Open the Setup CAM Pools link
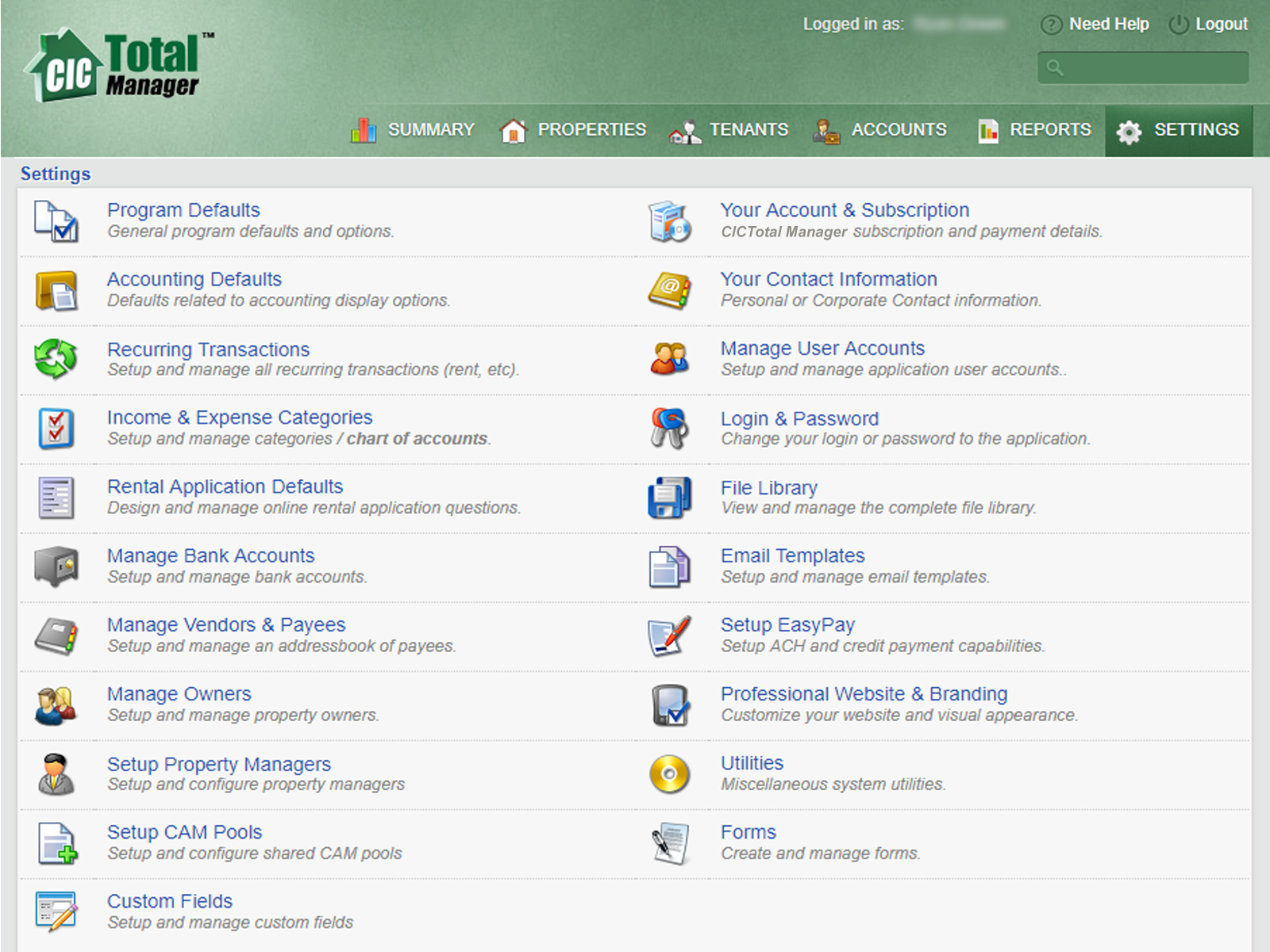Screen dimensions: 1270x952 [184, 832]
